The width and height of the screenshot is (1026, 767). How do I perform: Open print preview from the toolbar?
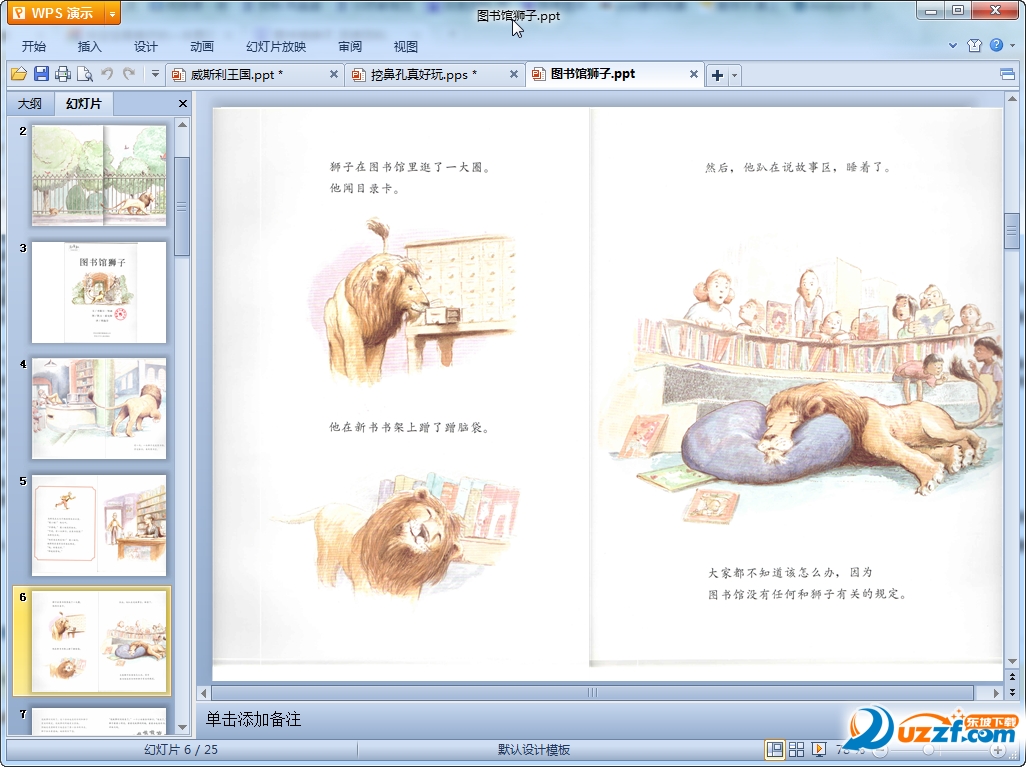point(85,74)
